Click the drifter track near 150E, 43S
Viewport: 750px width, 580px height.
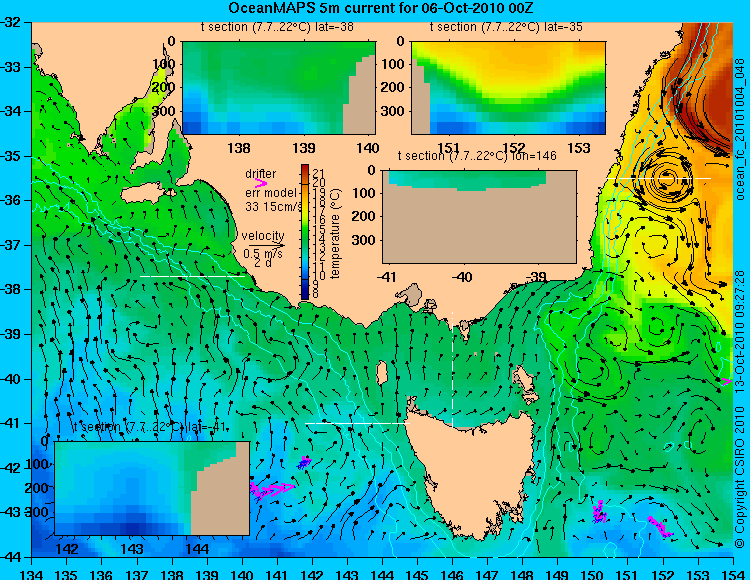[599, 513]
